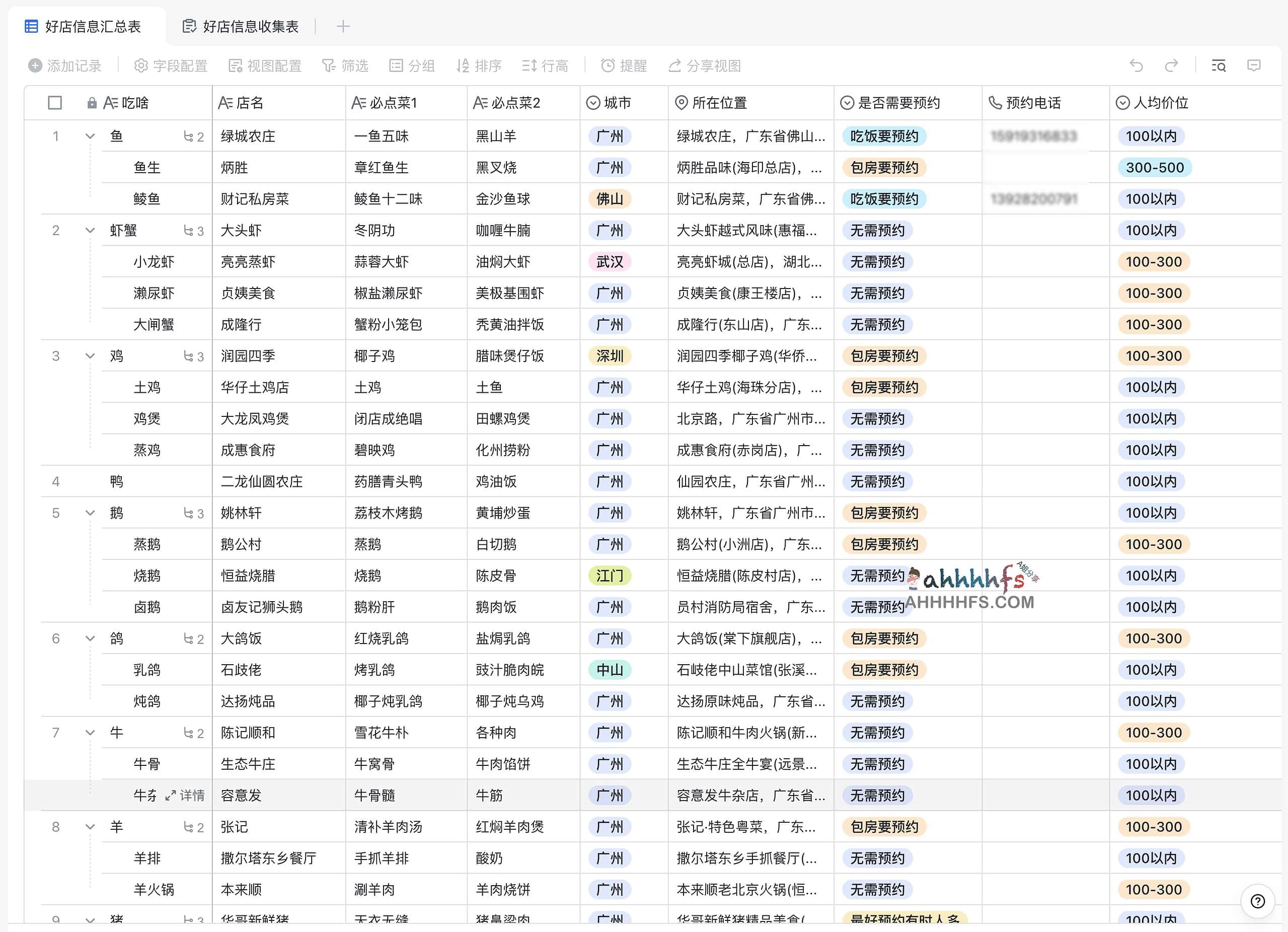Screen dimensions: 1288x932
Task: Click the redo arrow icon
Action: click(1171, 66)
